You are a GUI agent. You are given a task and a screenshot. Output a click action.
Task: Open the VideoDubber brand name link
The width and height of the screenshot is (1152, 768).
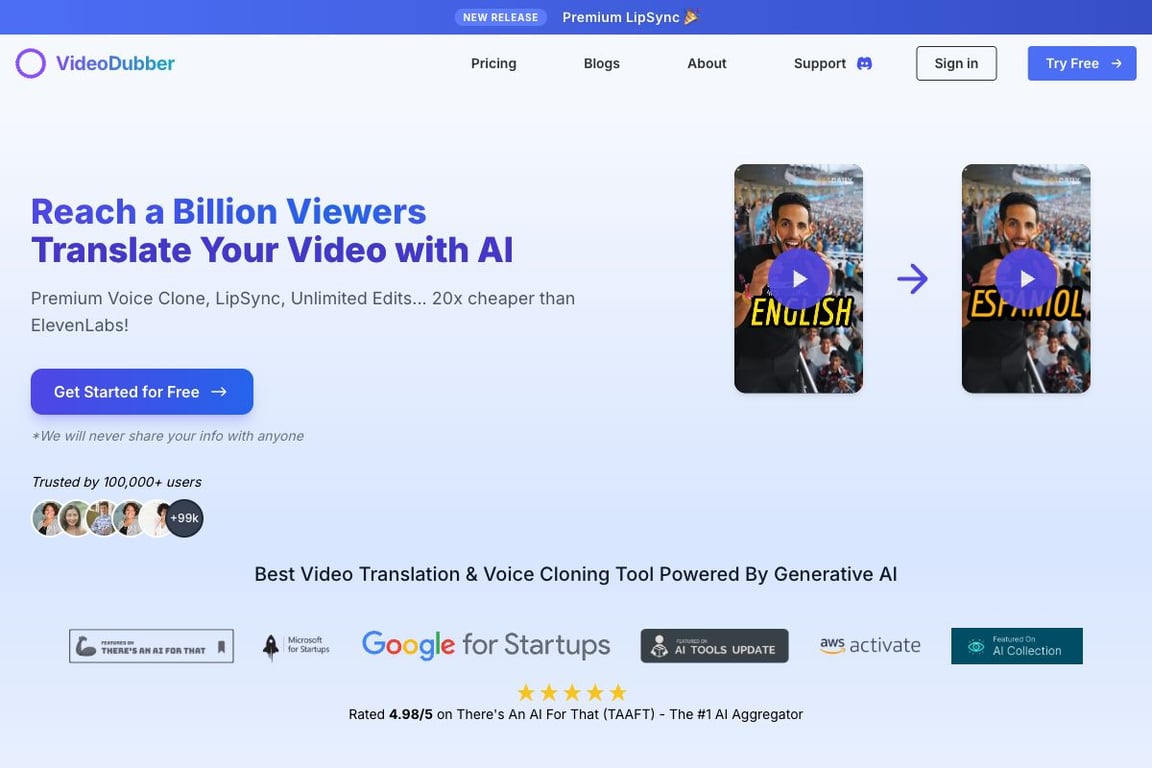pyautogui.click(x=115, y=64)
